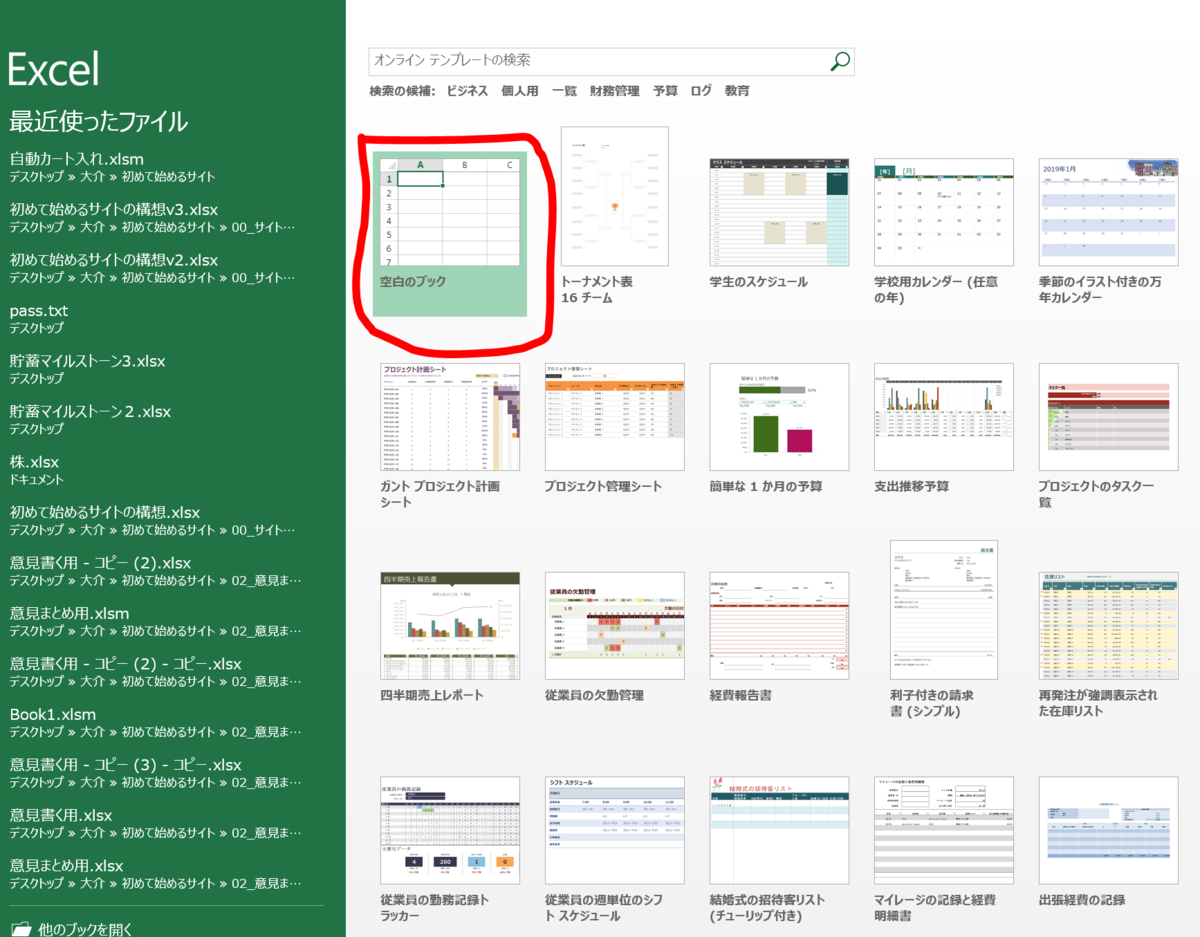Screen dimensions: 1200x937
Task: Select the 予算 search suggestion
Action: [x=665, y=91]
